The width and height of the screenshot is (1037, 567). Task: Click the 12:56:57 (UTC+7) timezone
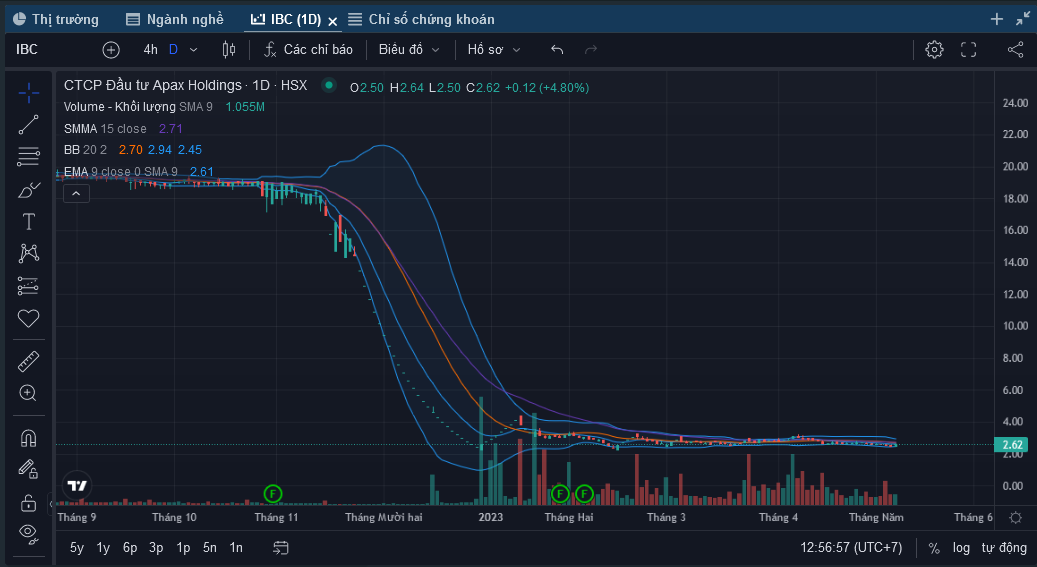(851, 548)
